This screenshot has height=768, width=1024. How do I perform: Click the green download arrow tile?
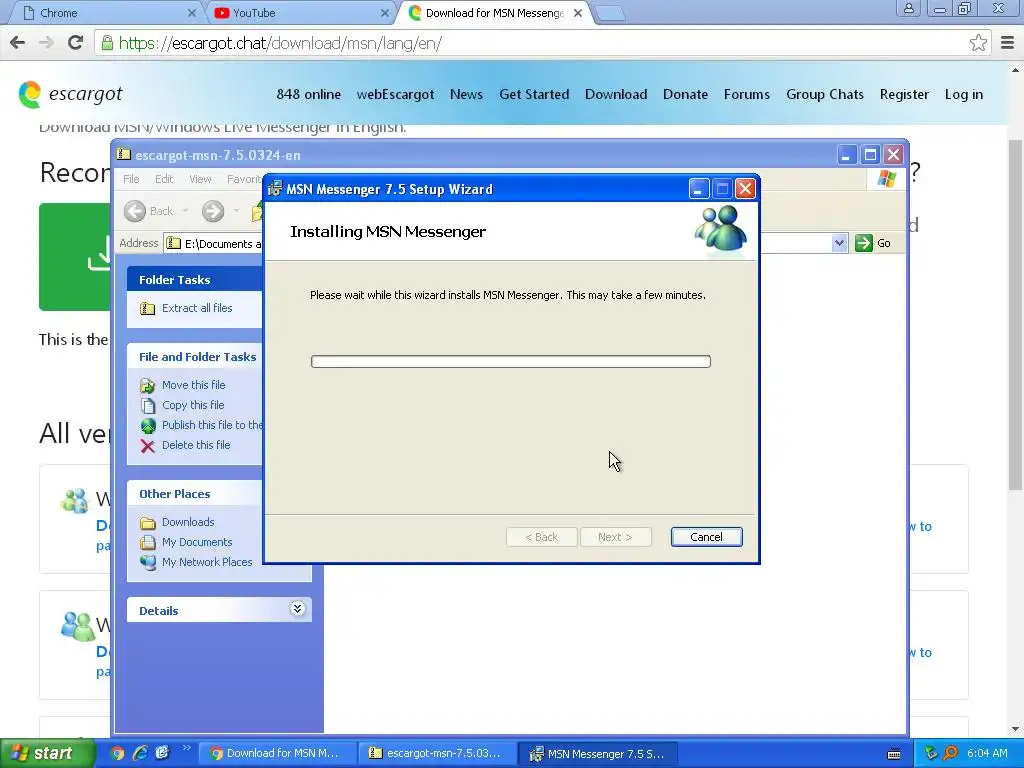[74, 257]
